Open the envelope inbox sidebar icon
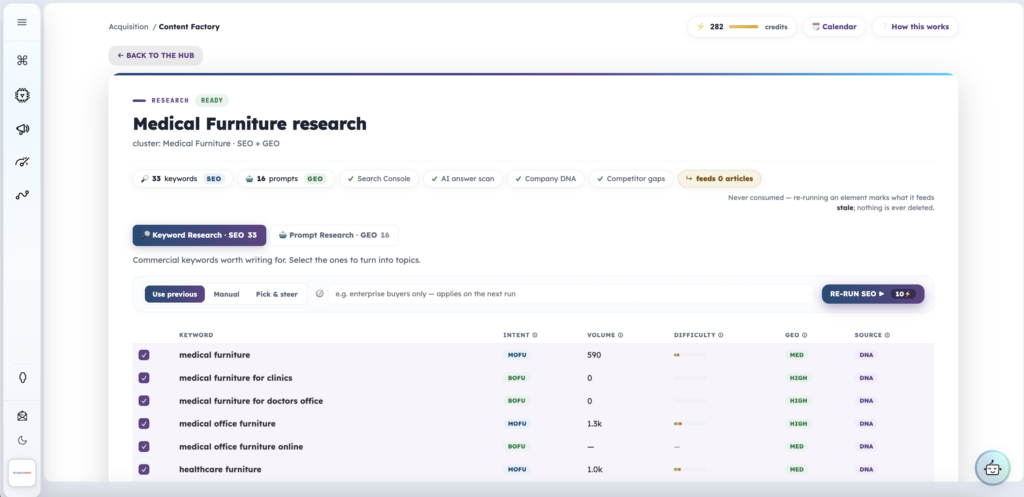Image resolution: width=1024 pixels, height=497 pixels. point(22,416)
